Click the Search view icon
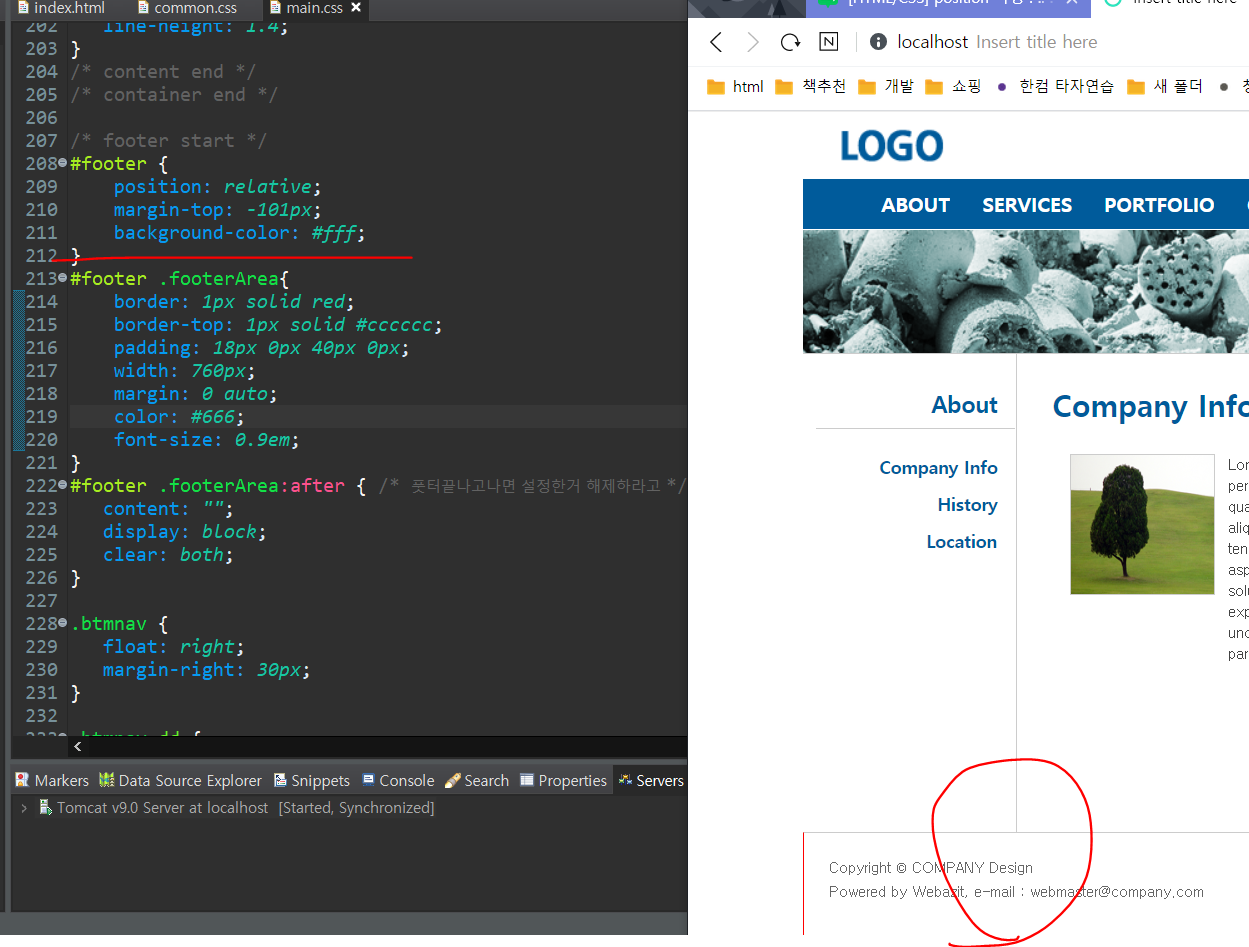This screenshot has width=1249, height=947. point(452,780)
